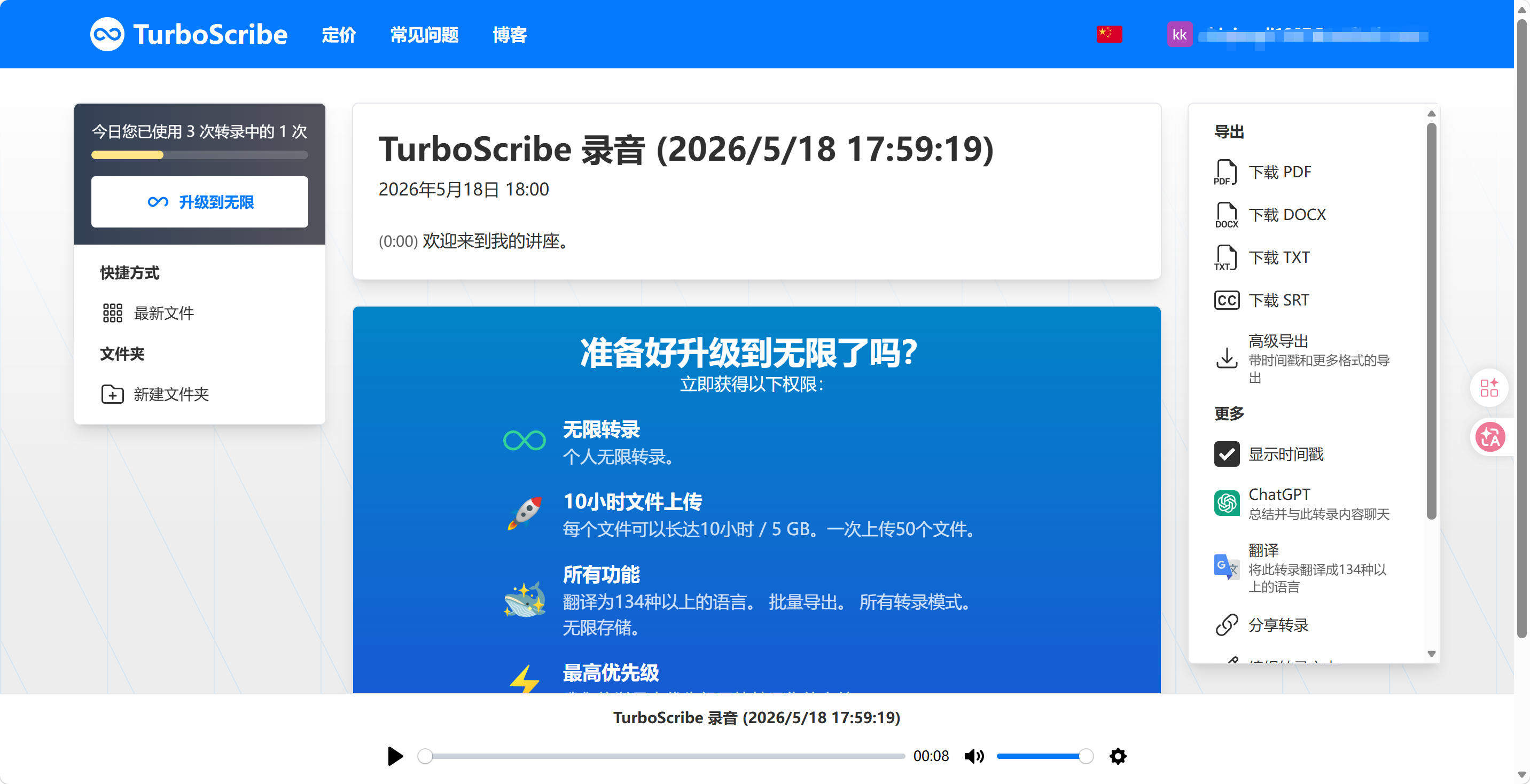The height and width of the screenshot is (784, 1530).
Task: Click the lightning icon for 最高优先级
Action: [x=525, y=679]
